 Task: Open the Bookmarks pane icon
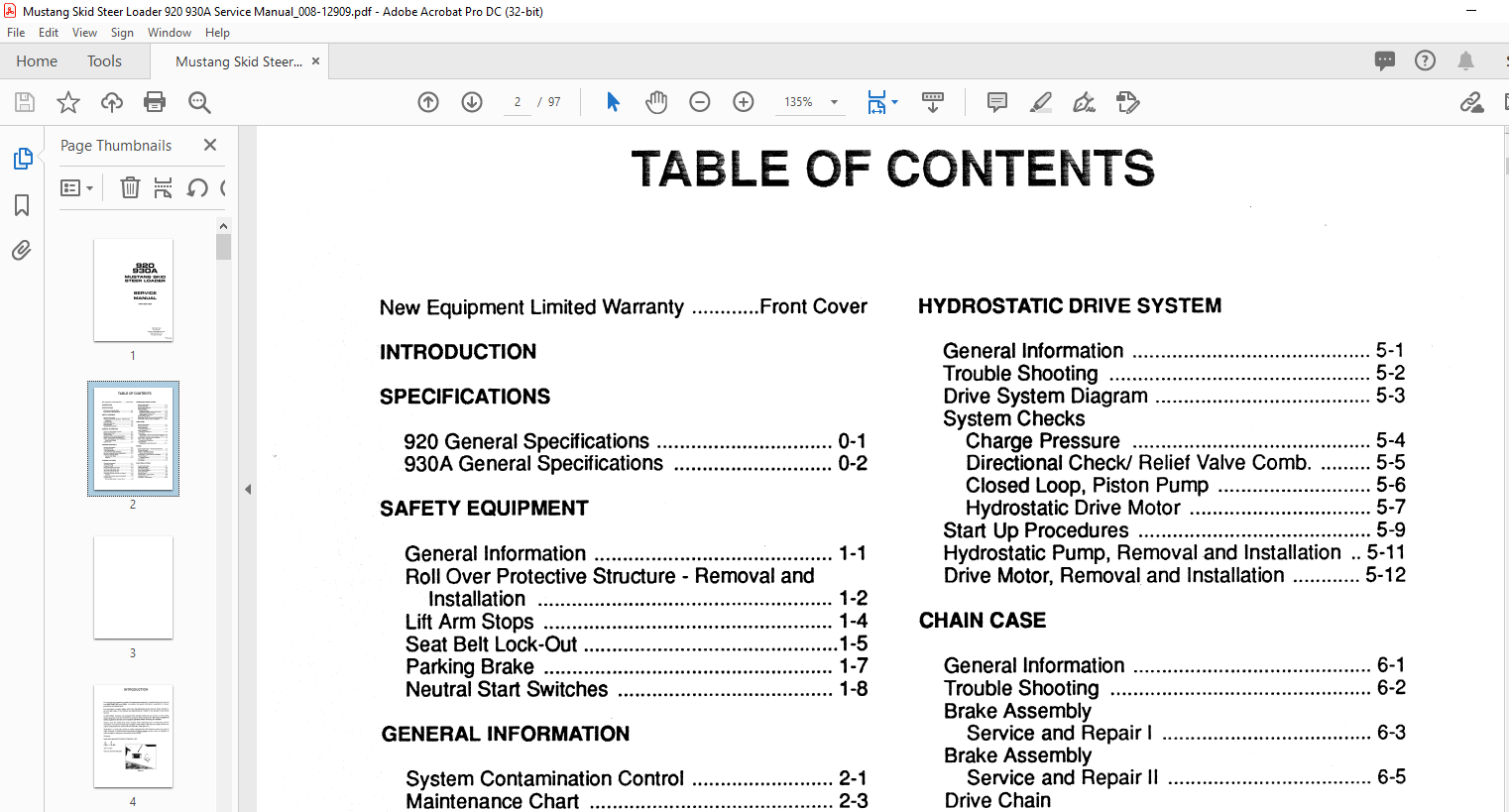tap(22, 205)
